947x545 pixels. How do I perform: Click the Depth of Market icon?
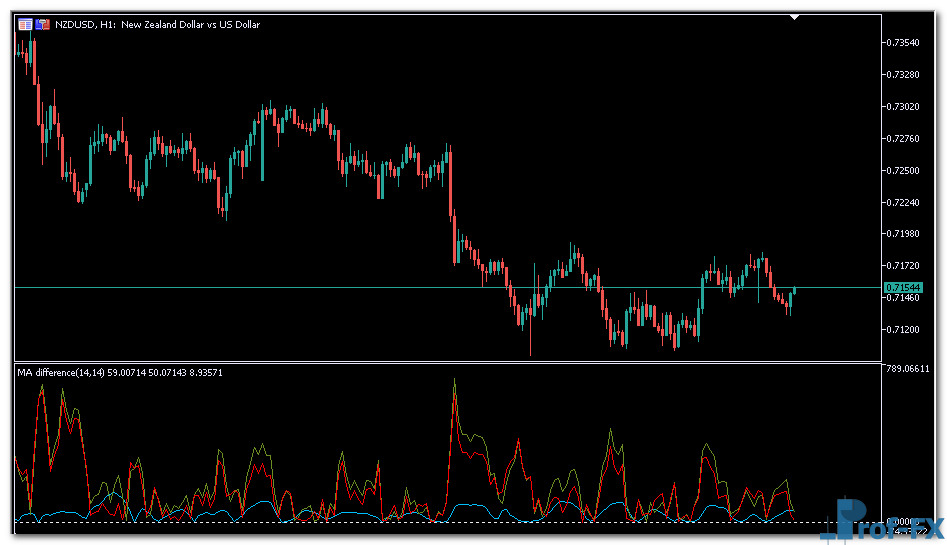point(43,24)
